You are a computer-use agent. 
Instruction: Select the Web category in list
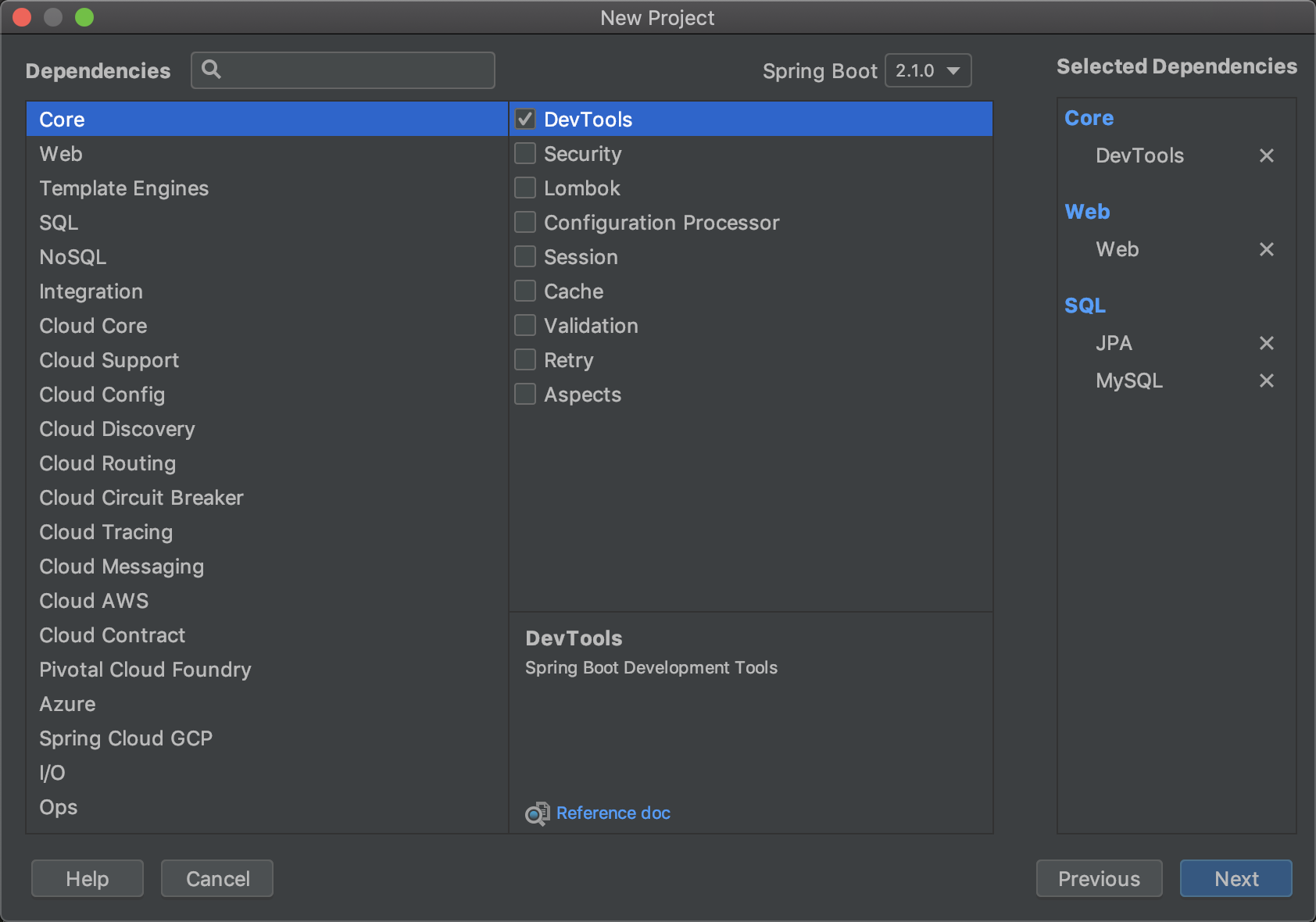(267, 154)
